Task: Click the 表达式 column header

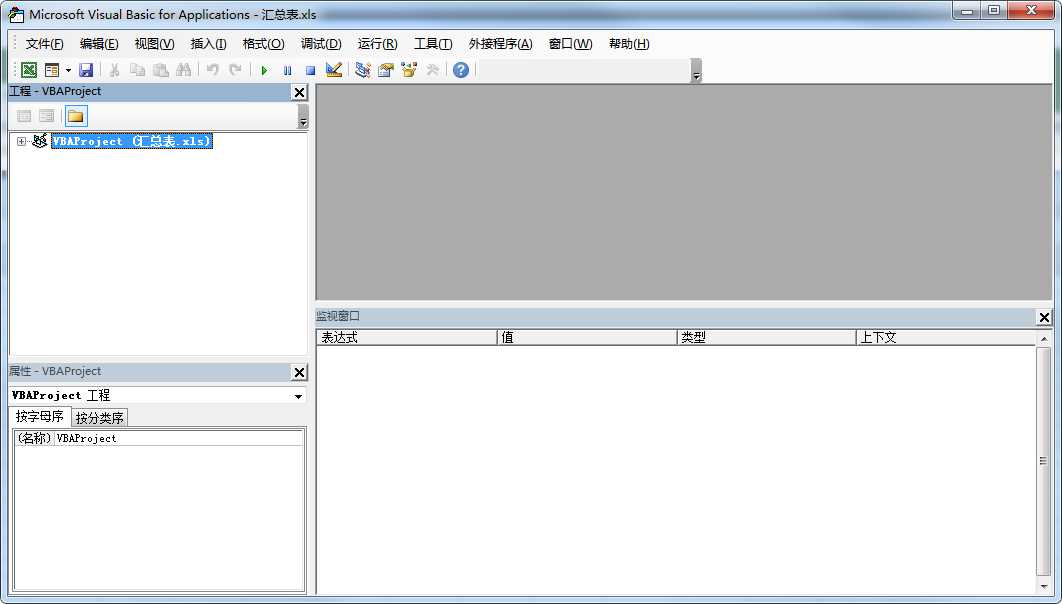Action: pyautogui.click(x=406, y=337)
